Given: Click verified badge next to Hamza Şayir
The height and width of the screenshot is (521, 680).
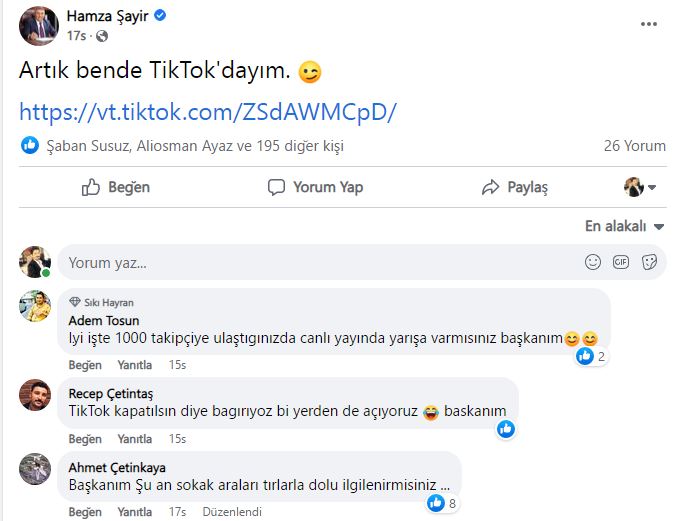Looking at the screenshot, I should (160, 16).
